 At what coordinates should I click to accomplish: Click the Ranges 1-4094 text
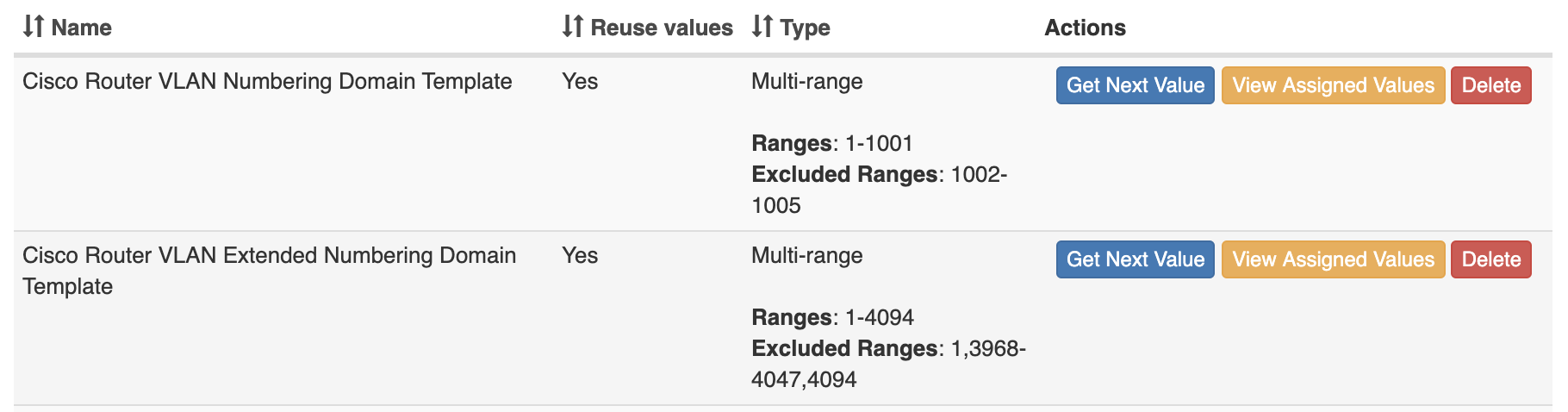pyautogui.click(x=832, y=317)
